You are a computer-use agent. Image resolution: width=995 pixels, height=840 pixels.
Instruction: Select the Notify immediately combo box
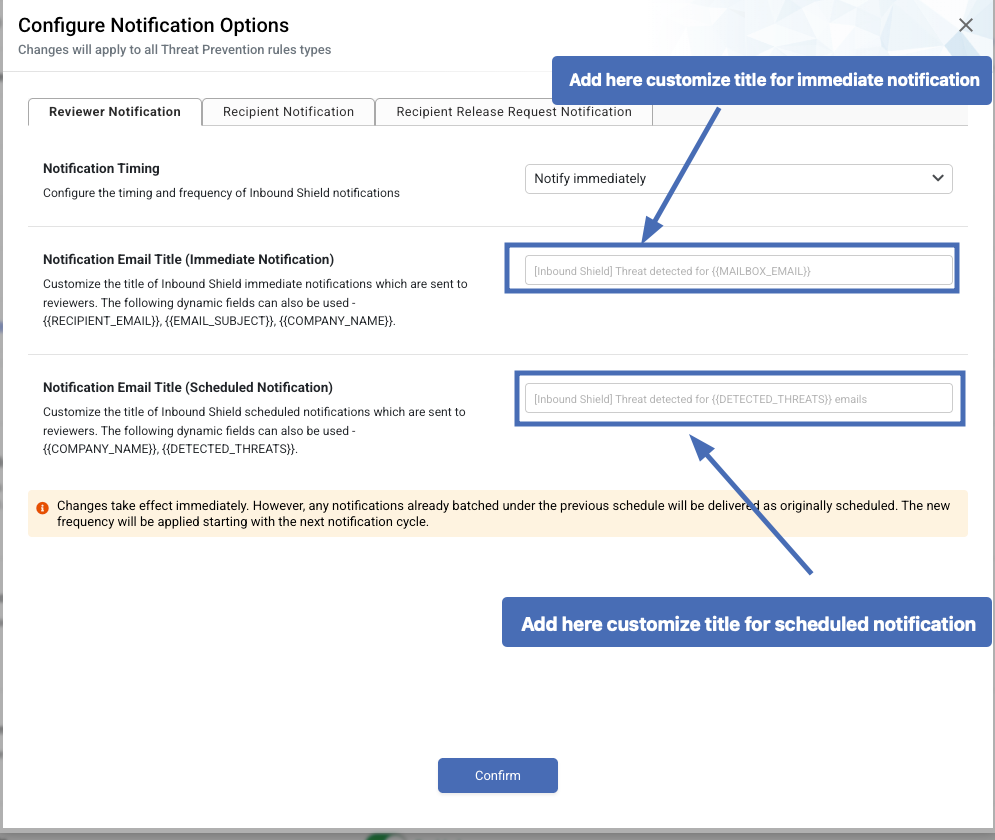[x=739, y=179]
